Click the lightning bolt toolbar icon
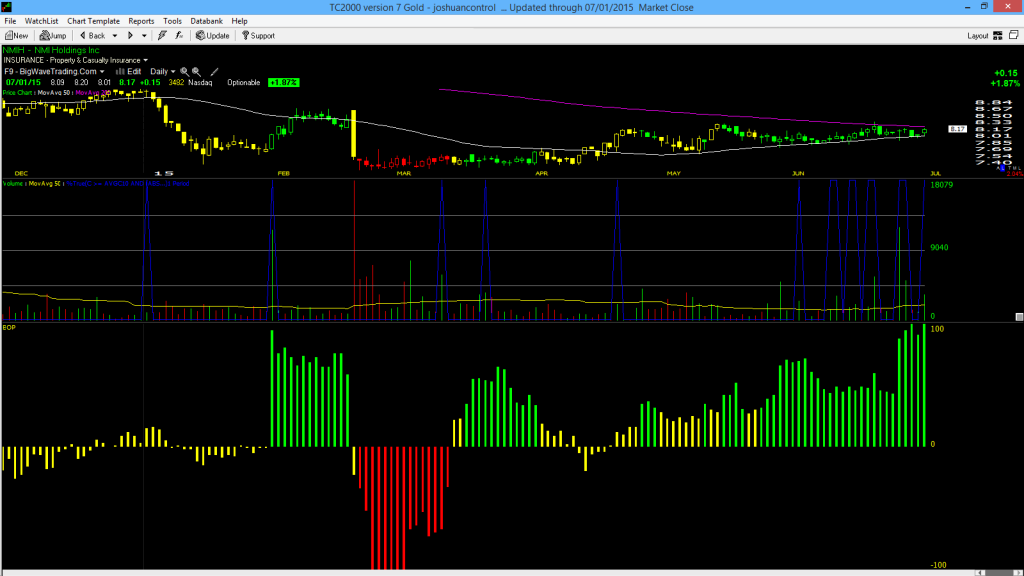Image resolution: width=1024 pixels, height=576 pixels. coord(162,35)
